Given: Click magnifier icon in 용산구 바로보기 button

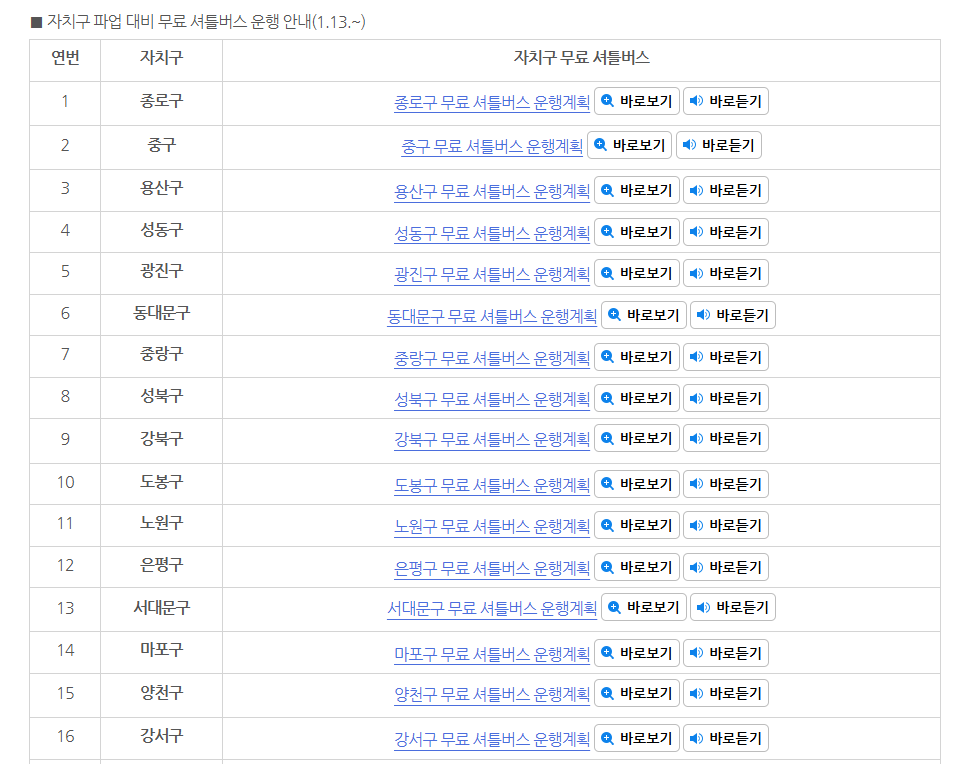Looking at the screenshot, I should click(x=607, y=190).
